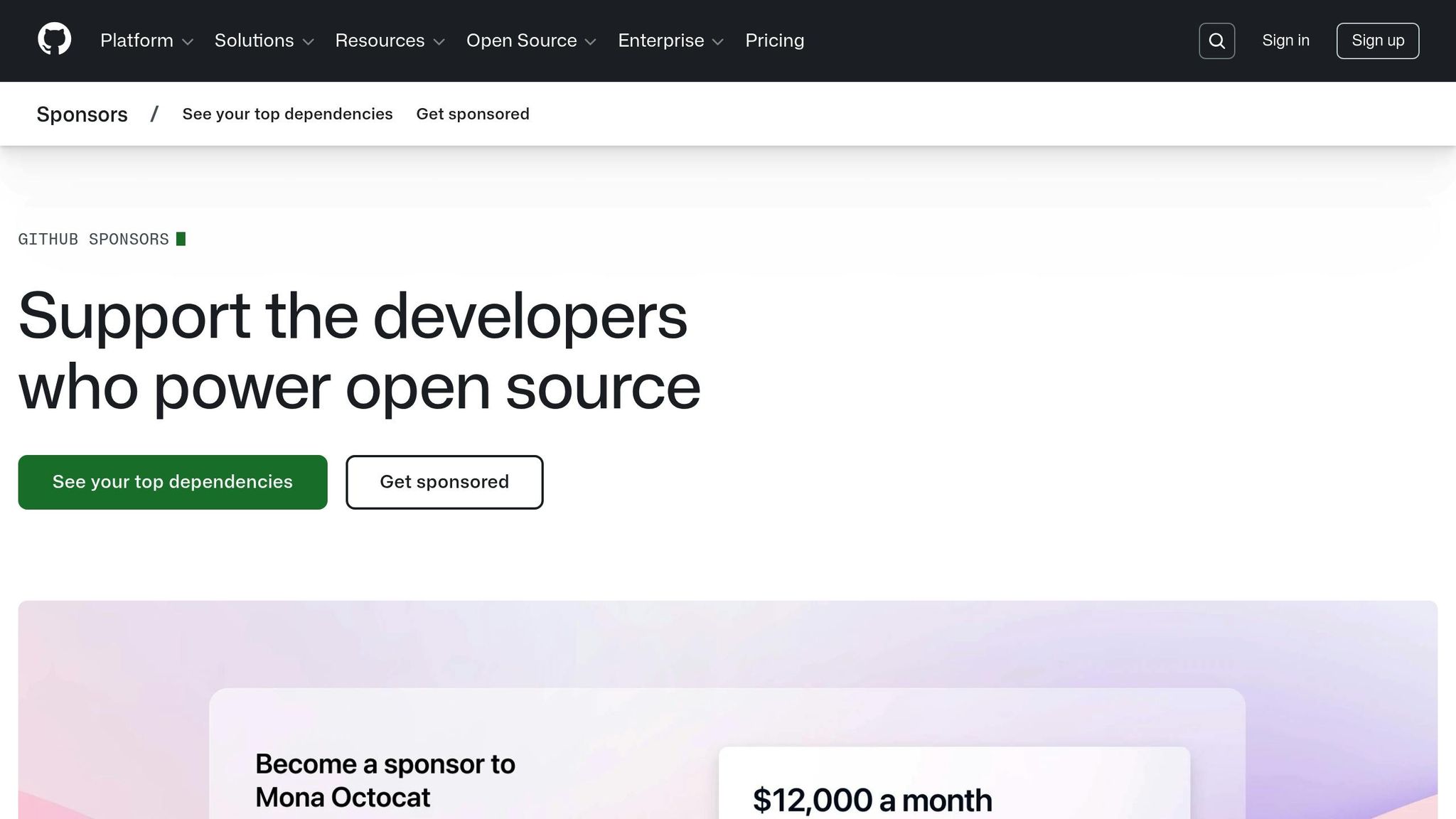Open the search panel
1456x819 pixels.
click(1216, 41)
